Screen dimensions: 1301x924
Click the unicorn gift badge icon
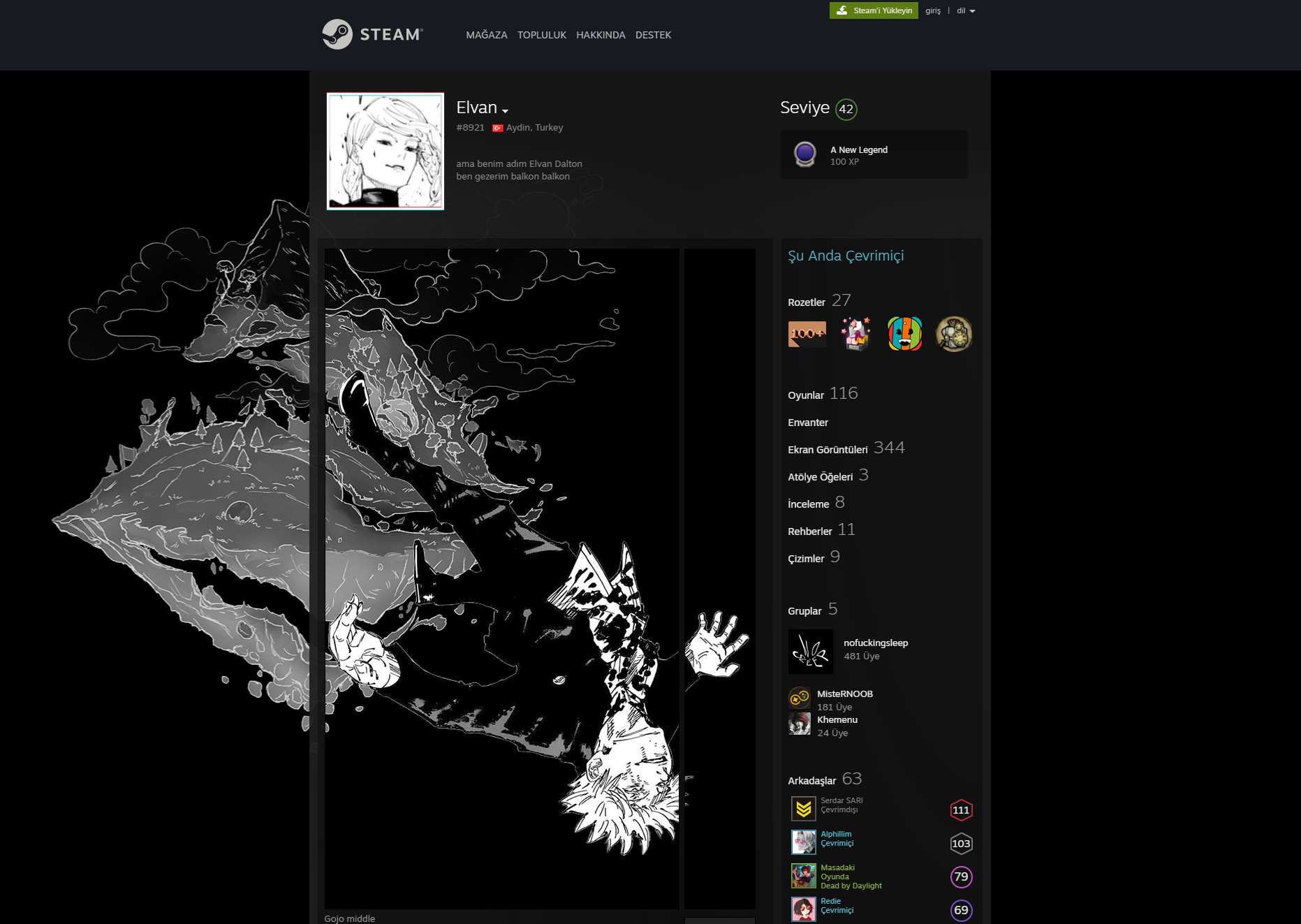point(855,334)
